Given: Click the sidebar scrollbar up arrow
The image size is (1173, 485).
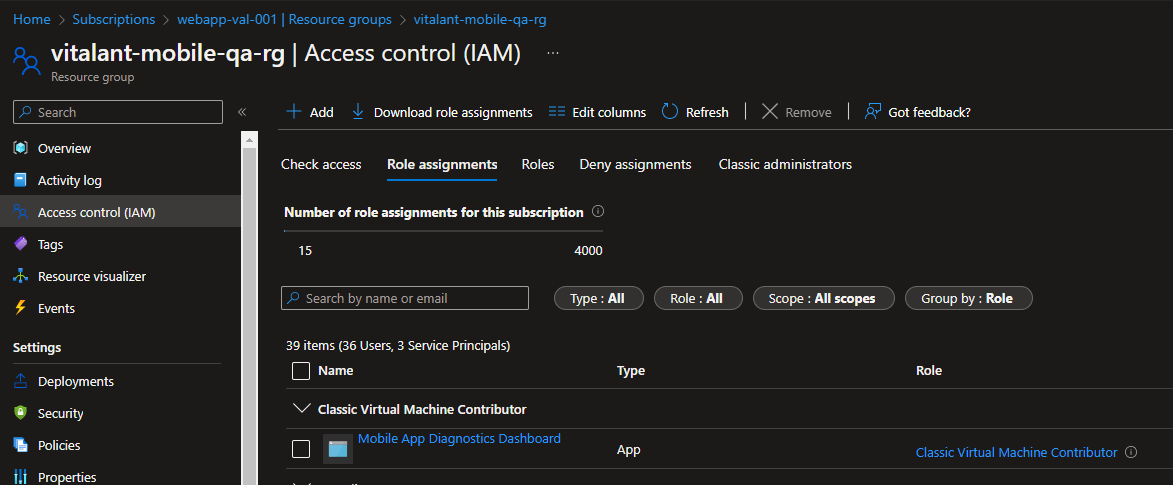Looking at the screenshot, I should tap(249, 138).
